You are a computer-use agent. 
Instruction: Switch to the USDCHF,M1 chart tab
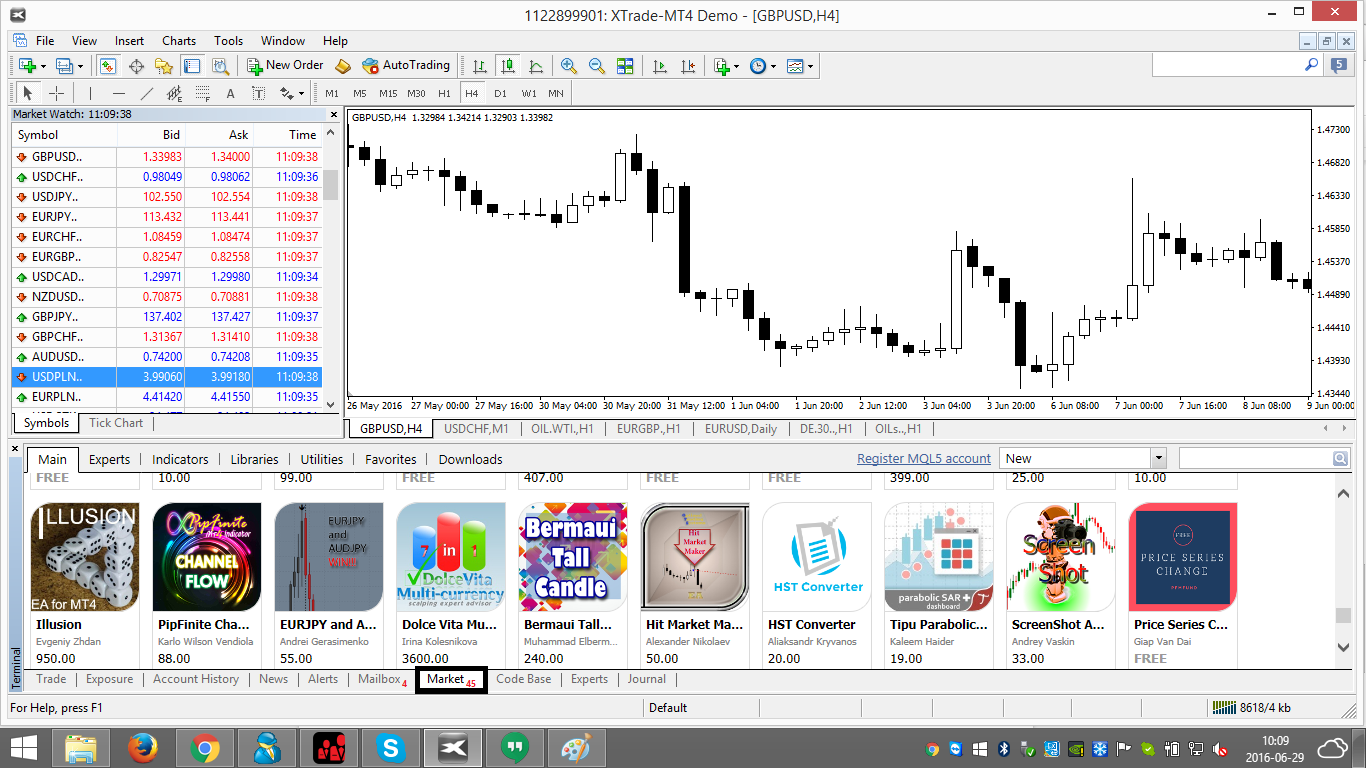pyautogui.click(x=477, y=429)
